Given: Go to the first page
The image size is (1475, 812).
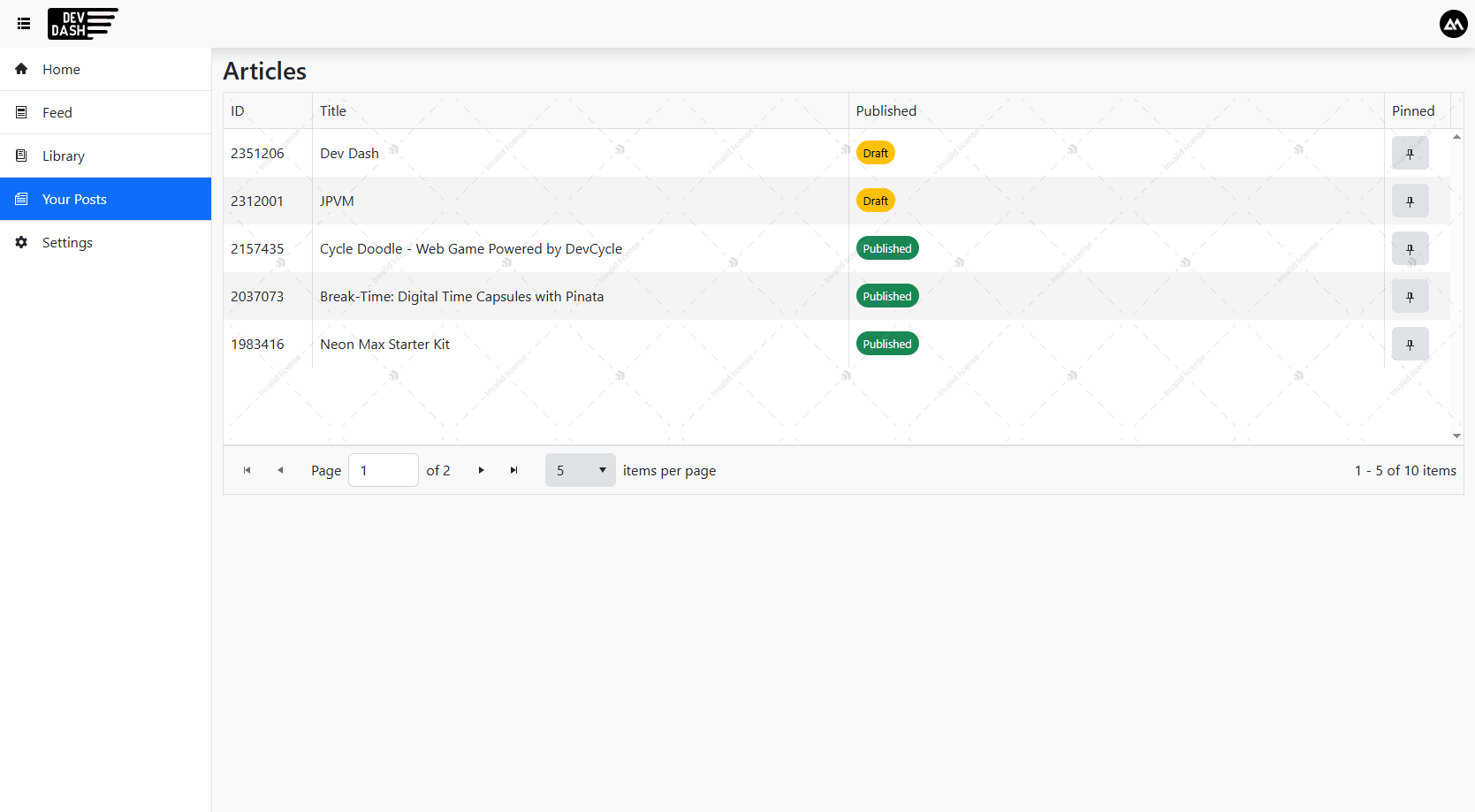Looking at the screenshot, I should point(247,470).
